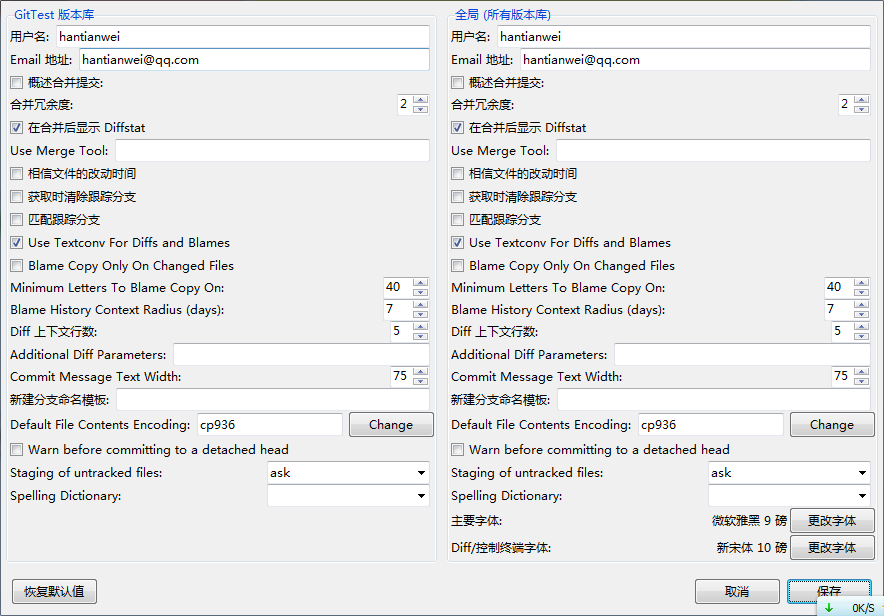Open Staging of untracked files dropdown in GitTest panel
This screenshot has width=884, height=616.
pos(348,473)
